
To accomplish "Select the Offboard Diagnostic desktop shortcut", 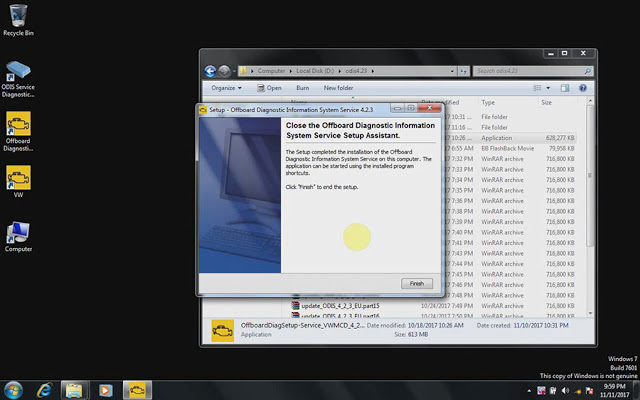I will [18, 132].
